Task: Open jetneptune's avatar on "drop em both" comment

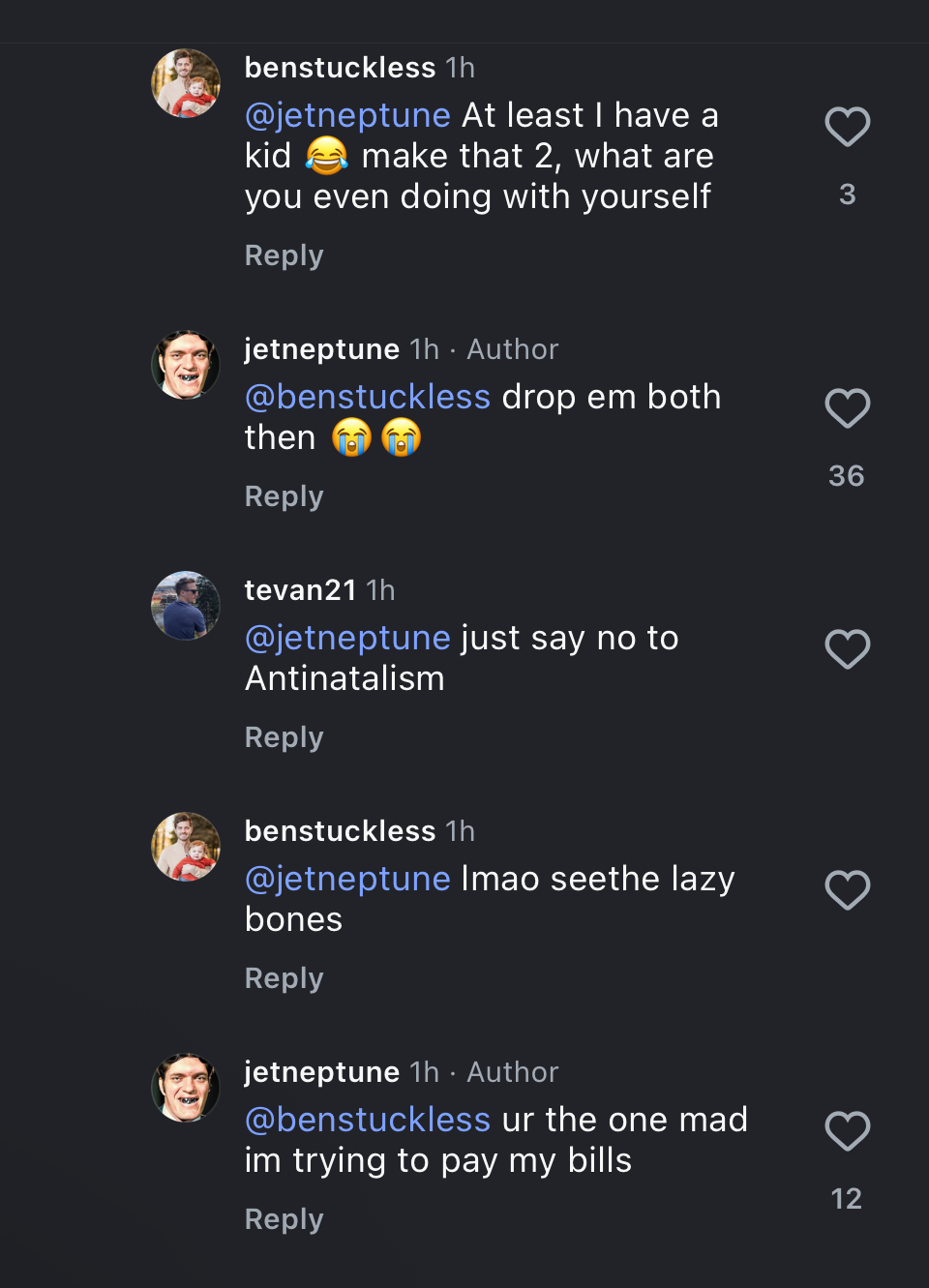Action: click(x=186, y=365)
